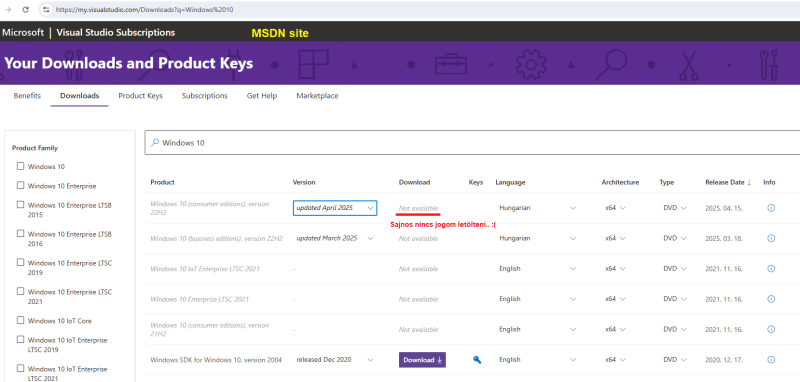Open info for Windows 10 IoT Enterprise LTSC 2021 row
Screen dimensions: 800x382
pyautogui.click(x=771, y=268)
